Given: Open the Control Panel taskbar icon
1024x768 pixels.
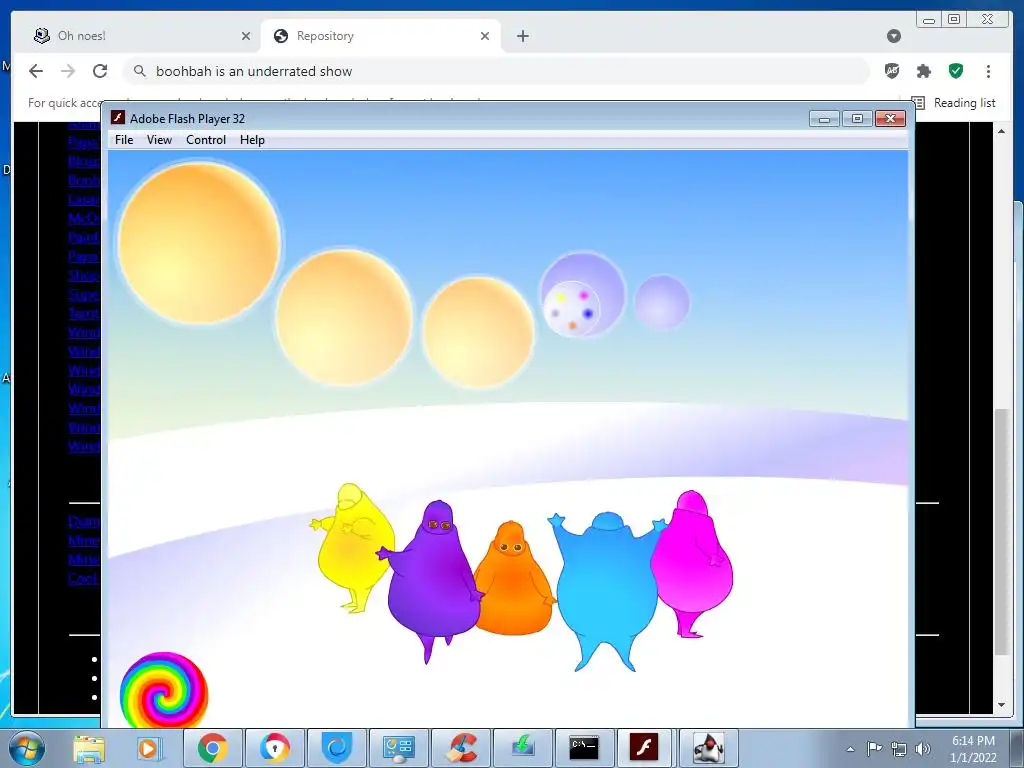Looking at the screenshot, I should click(398, 748).
